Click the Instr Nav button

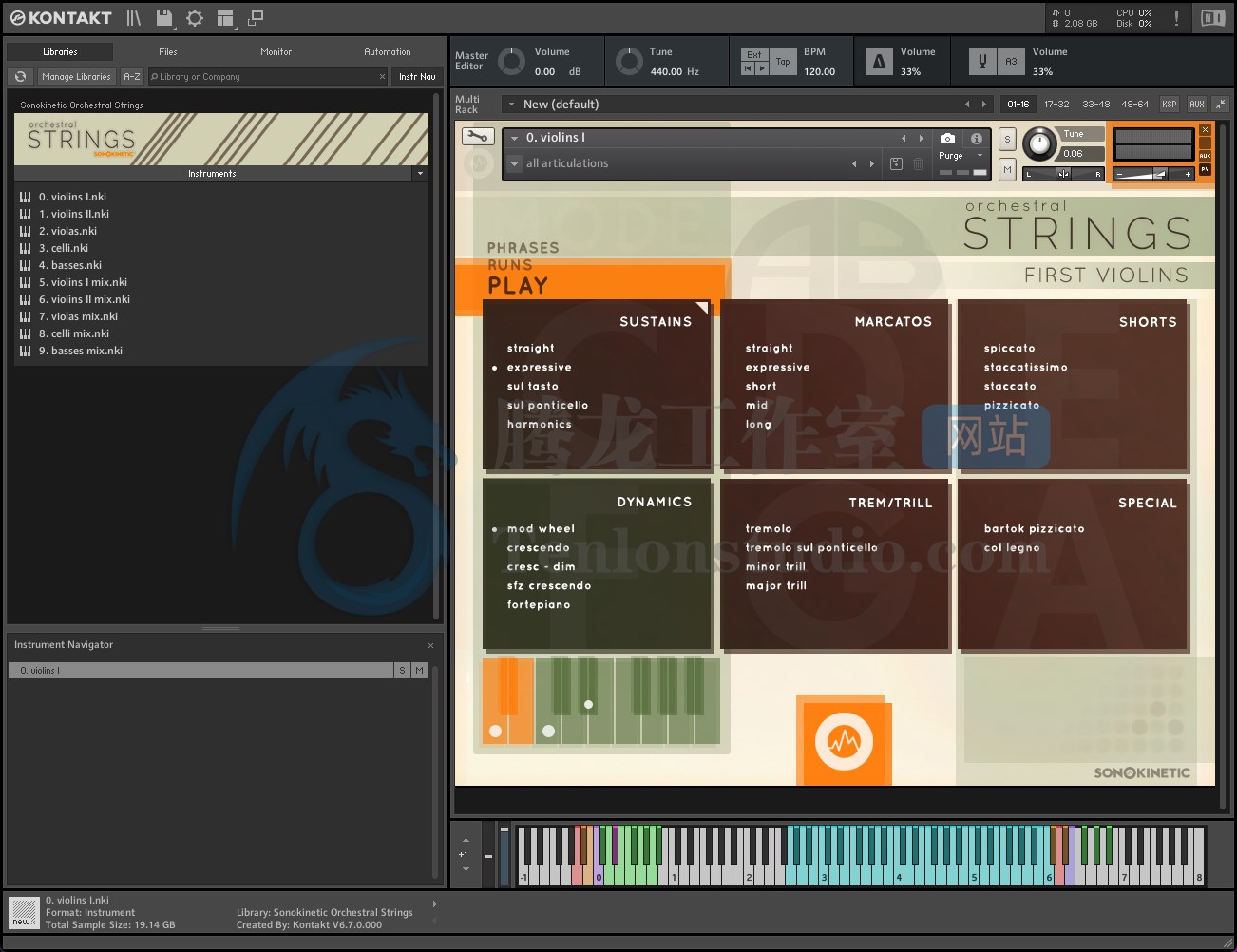click(417, 77)
